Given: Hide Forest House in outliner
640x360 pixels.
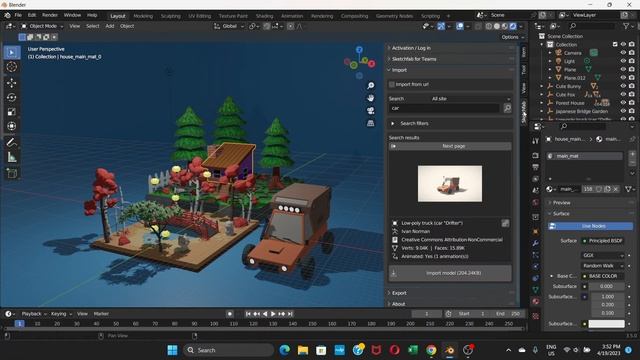Looking at the screenshot, I should (623, 103).
